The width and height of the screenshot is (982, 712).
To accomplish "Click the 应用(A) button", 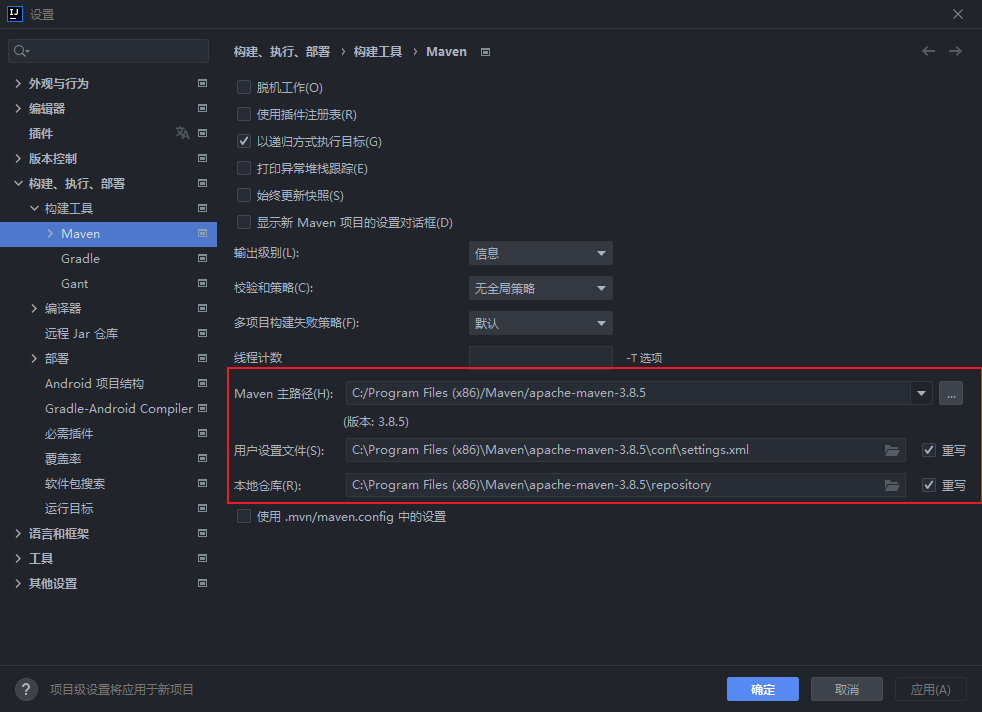I will click(x=931, y=689).
